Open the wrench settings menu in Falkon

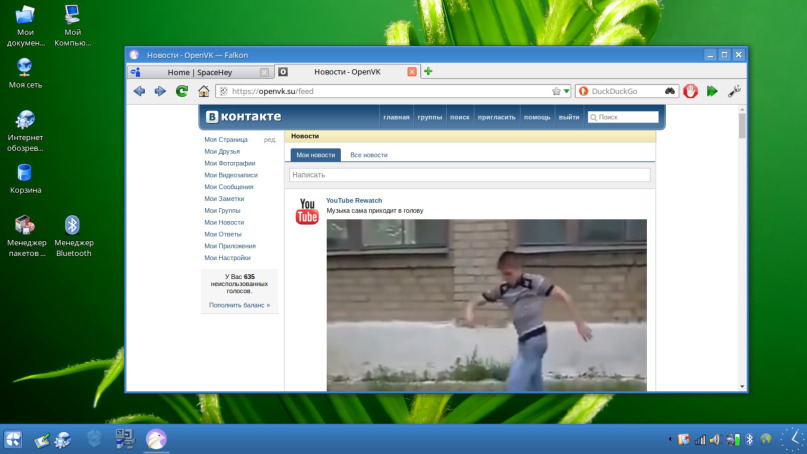click(734, 91)
